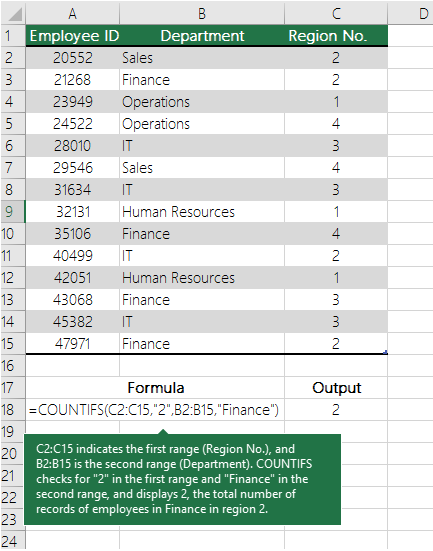Select the Output value cell showing 2

point(336,410)
